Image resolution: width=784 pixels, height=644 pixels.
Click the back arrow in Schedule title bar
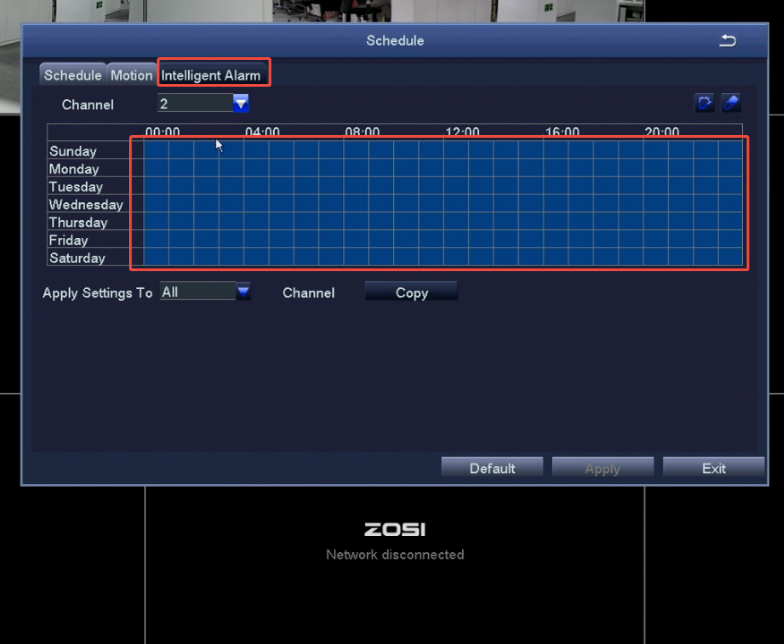point(727,40)
